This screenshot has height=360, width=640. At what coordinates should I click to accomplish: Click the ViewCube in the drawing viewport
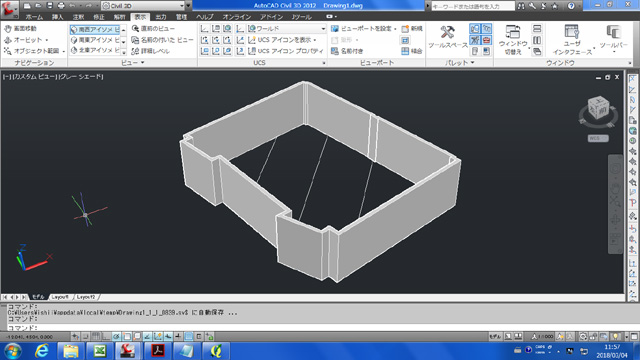(598, 109)
